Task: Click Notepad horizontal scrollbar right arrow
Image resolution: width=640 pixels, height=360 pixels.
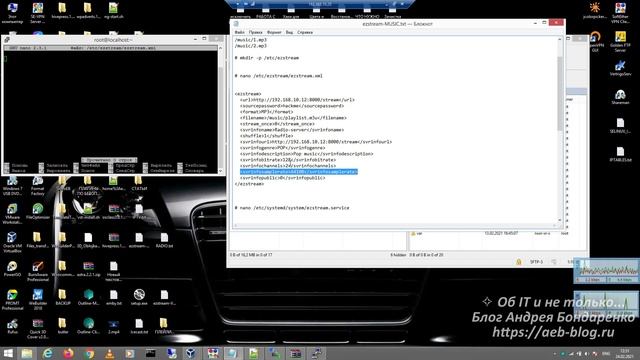Action: (x=554, y=225)
